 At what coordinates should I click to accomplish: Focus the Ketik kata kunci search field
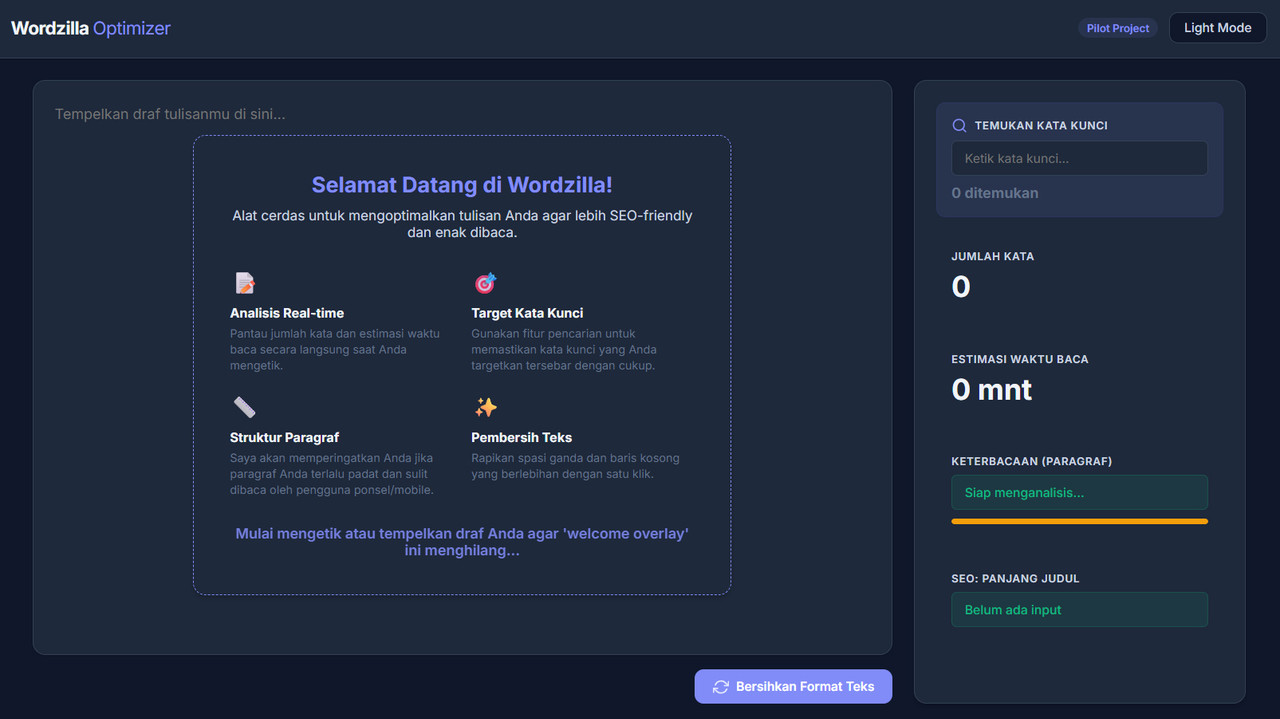pos(1079,158)
